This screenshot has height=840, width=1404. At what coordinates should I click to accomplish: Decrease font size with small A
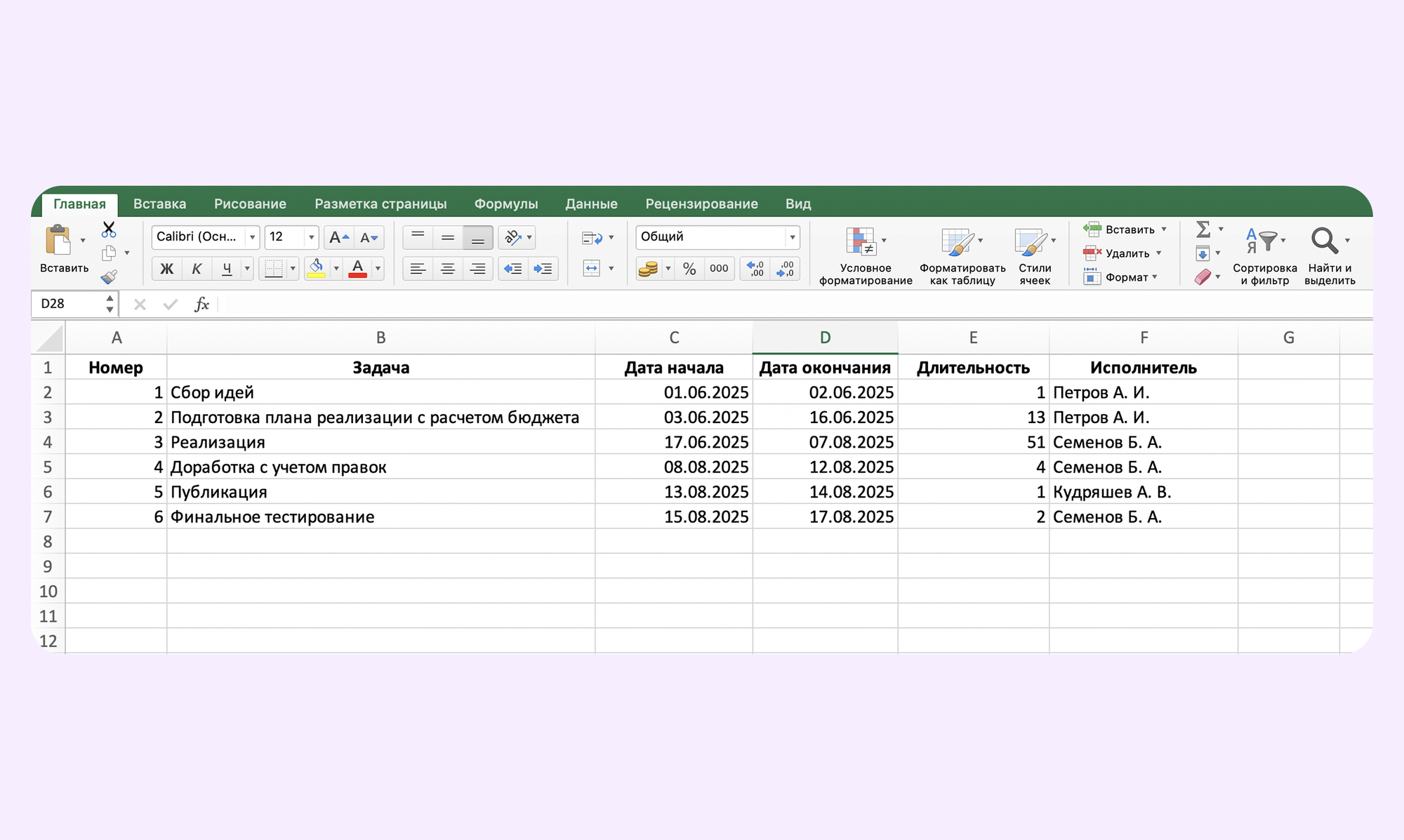369,237
